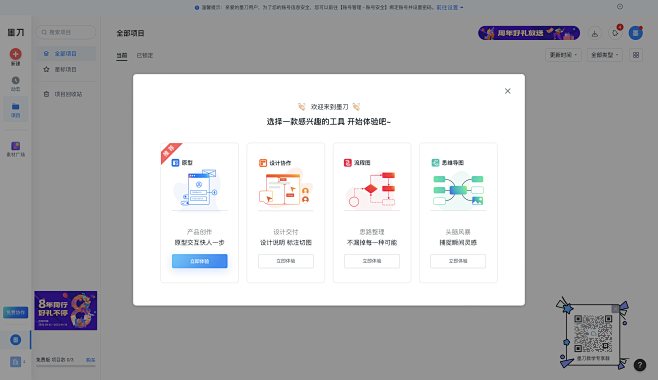Image resolution: width=658 pixels, height=380 pixels.
Task: Click 立即体验 under 设计说明 标注切图
Action: coord(286,261)
